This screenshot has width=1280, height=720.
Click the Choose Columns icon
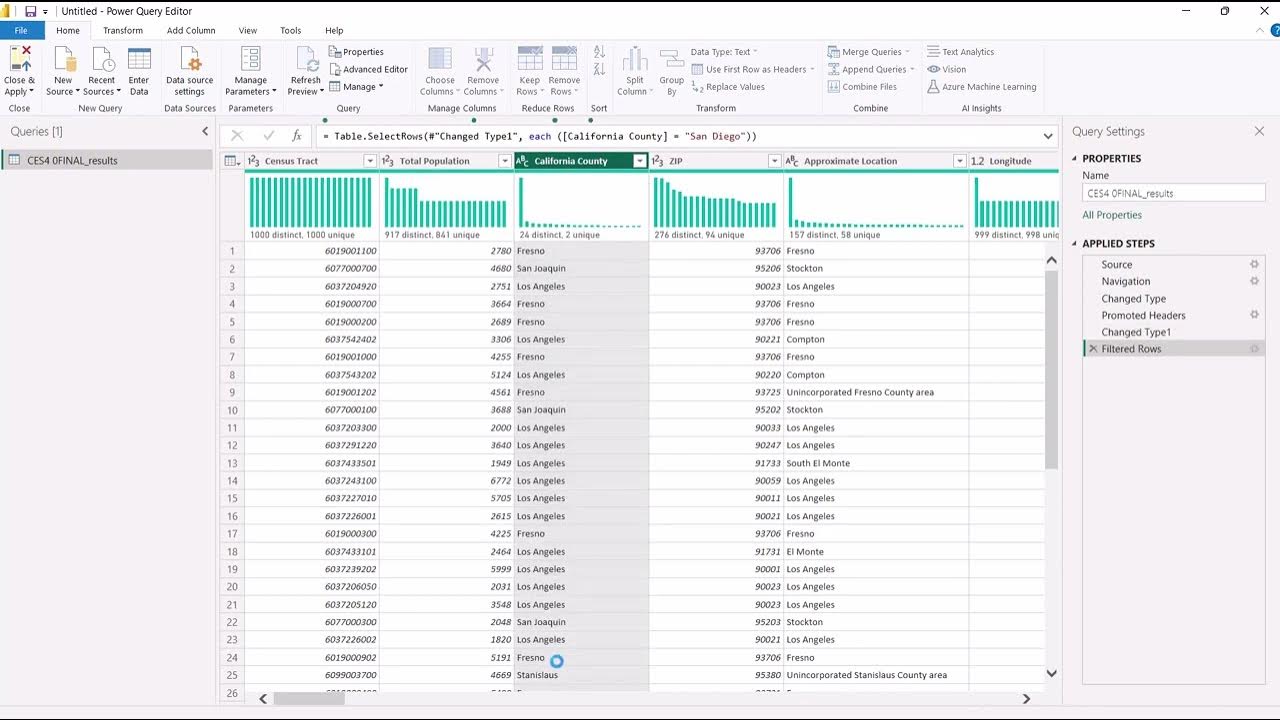(x=440, y=59)
